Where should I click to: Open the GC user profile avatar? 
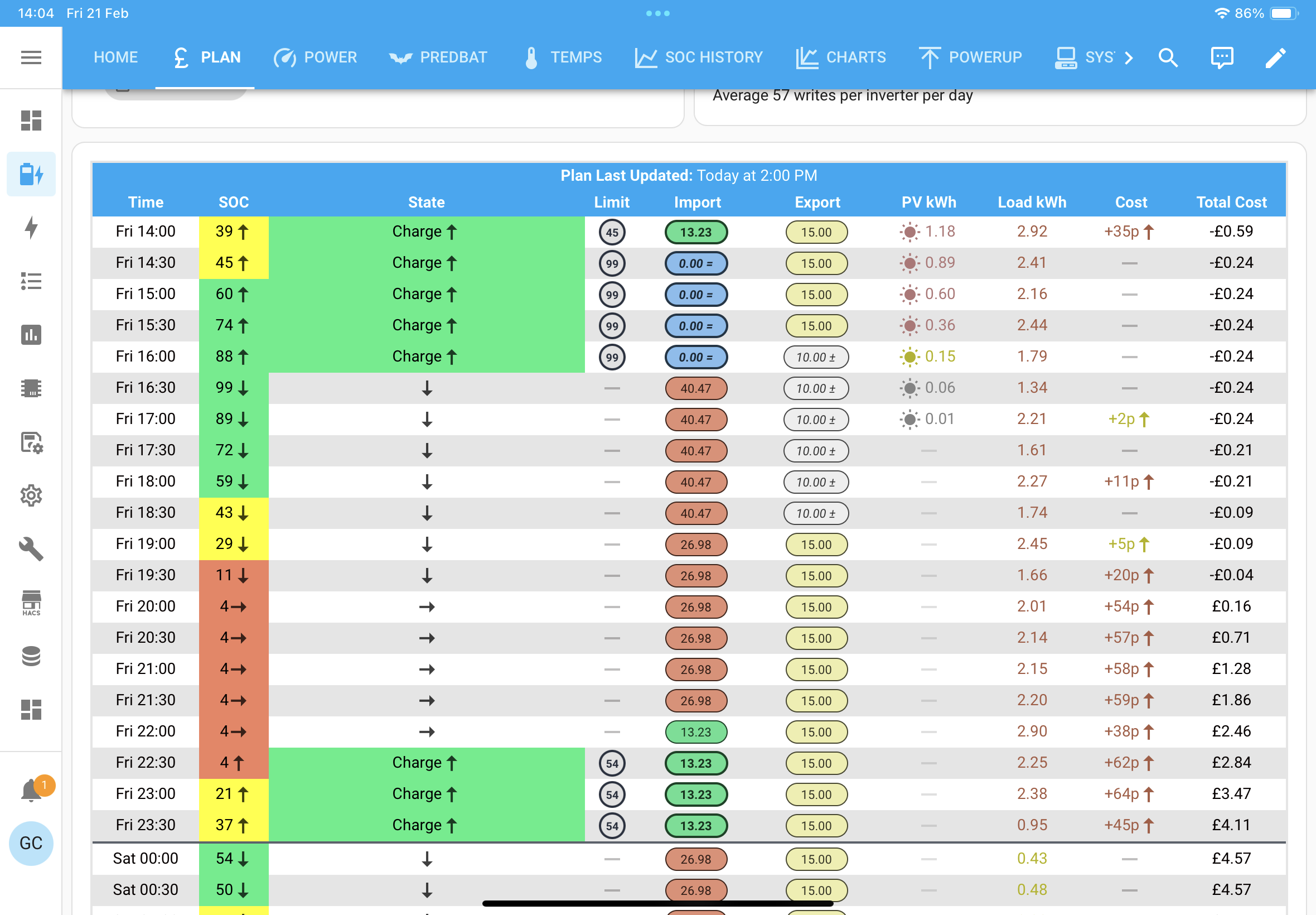click(31, 844)
